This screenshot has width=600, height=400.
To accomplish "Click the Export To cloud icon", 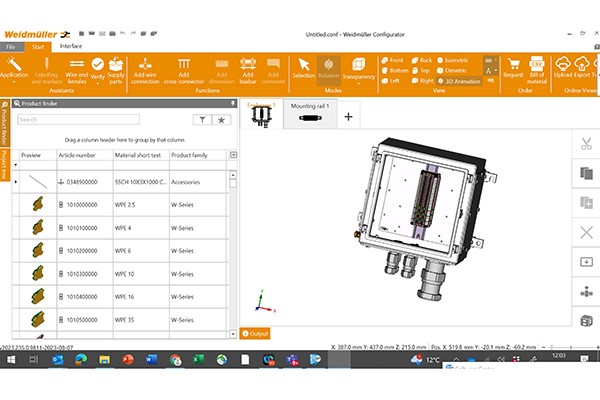I will pos(582,68).
